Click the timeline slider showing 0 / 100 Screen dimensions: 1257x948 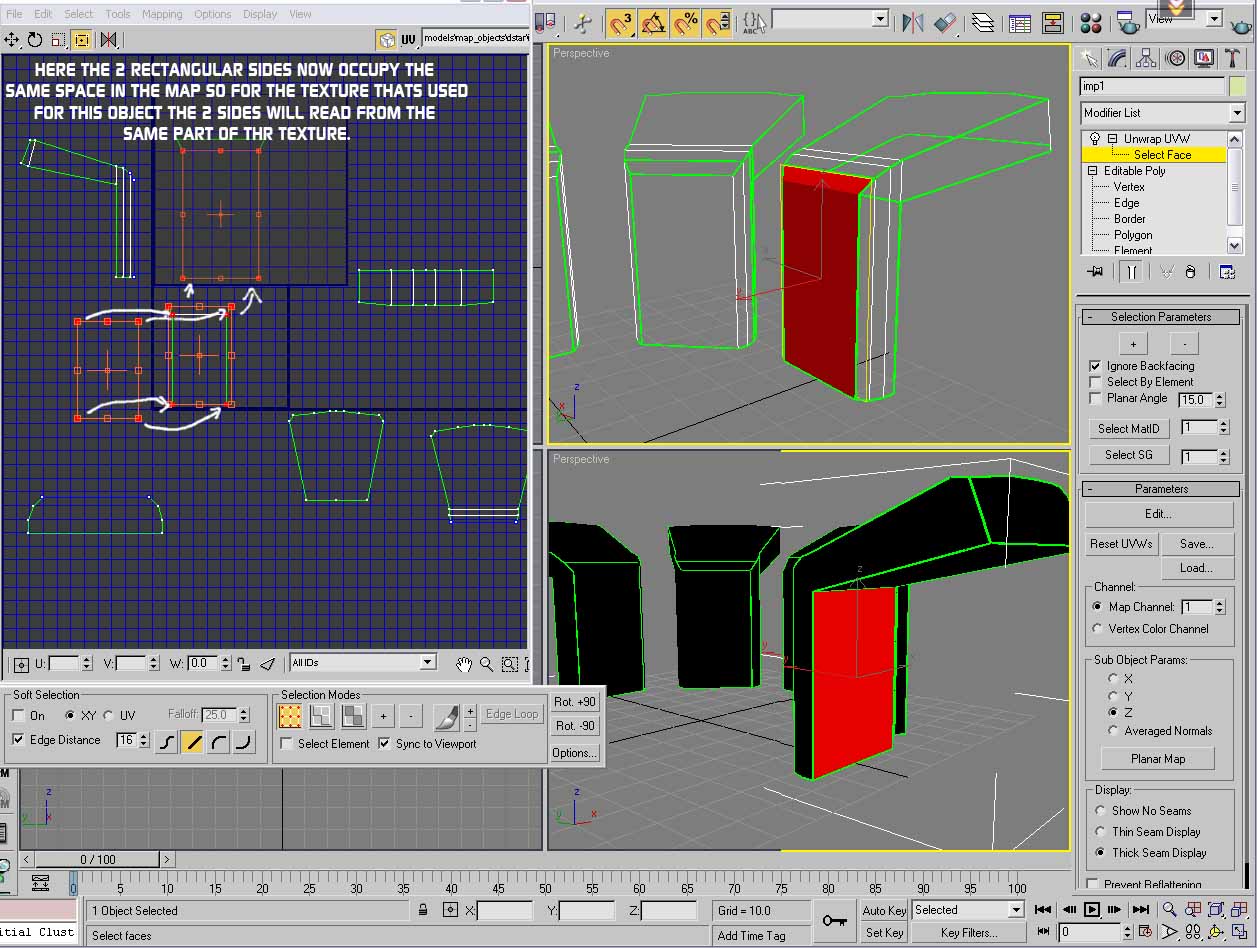click(x=98, y=859)
